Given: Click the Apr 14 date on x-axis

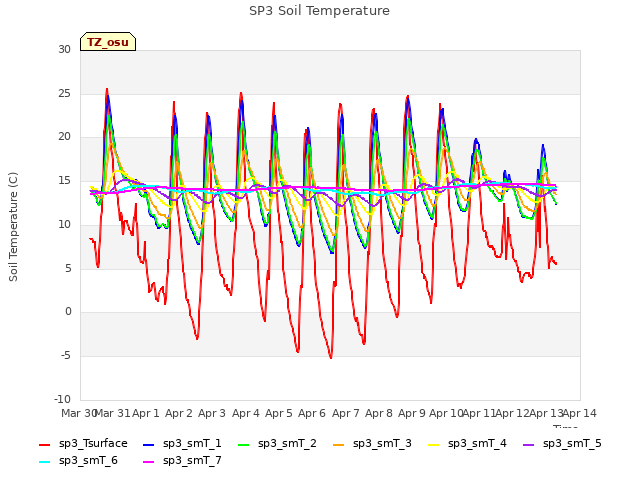Looking at the screenshot, I should coord(580,413).
